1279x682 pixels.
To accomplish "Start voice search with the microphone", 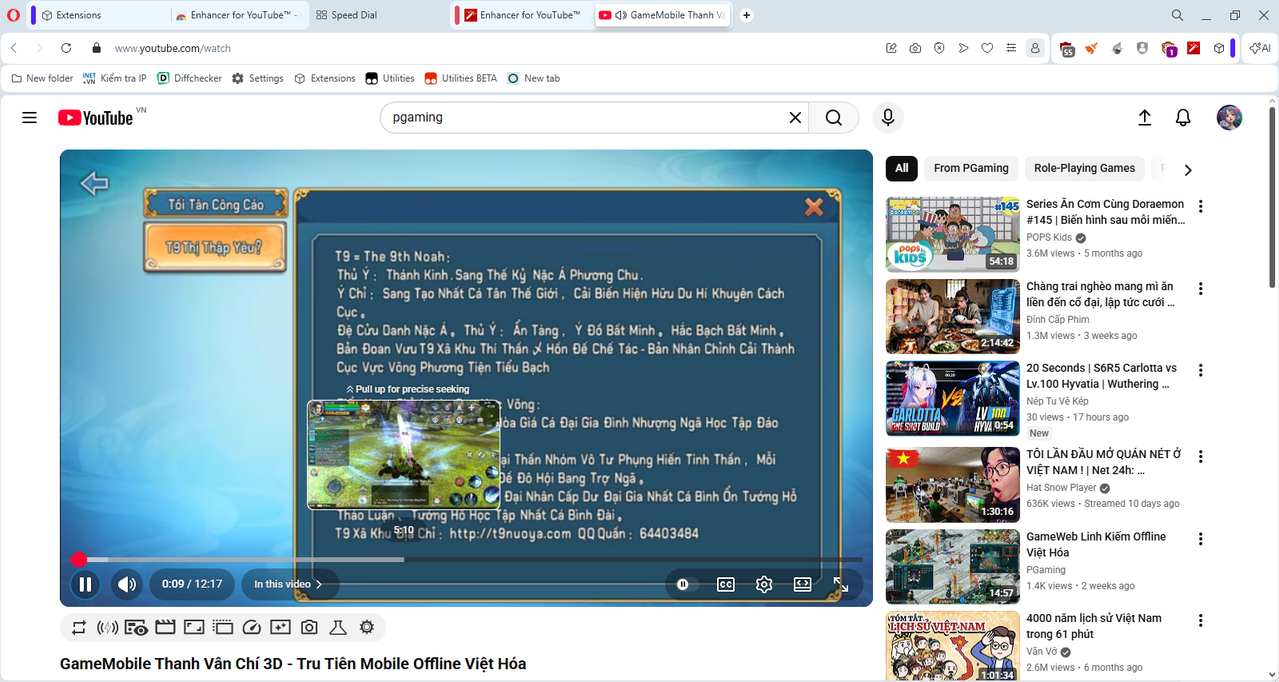I will point(887,117).
